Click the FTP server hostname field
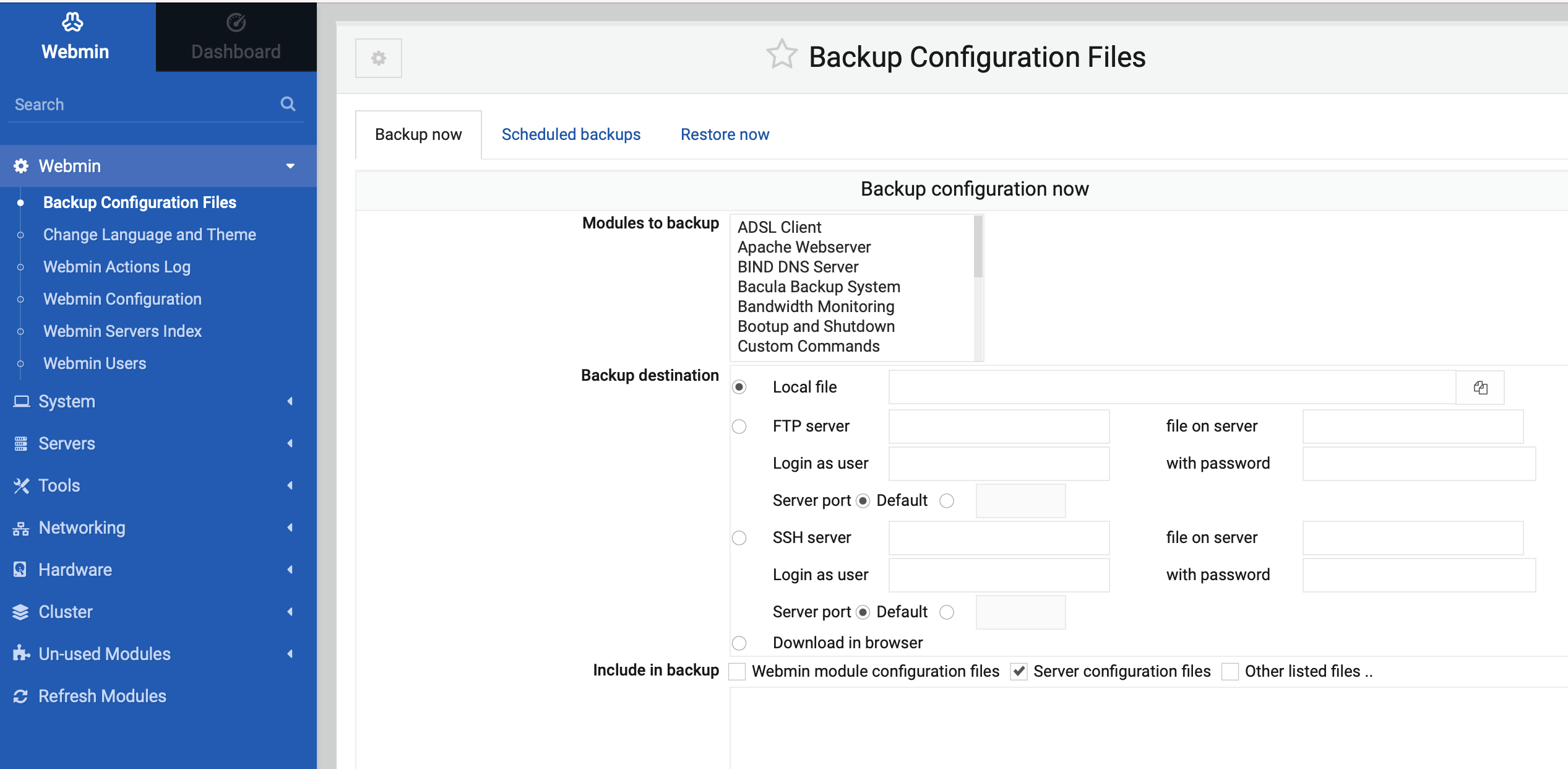The width and height of the screenshot is (1568, 769). [999, 427]
